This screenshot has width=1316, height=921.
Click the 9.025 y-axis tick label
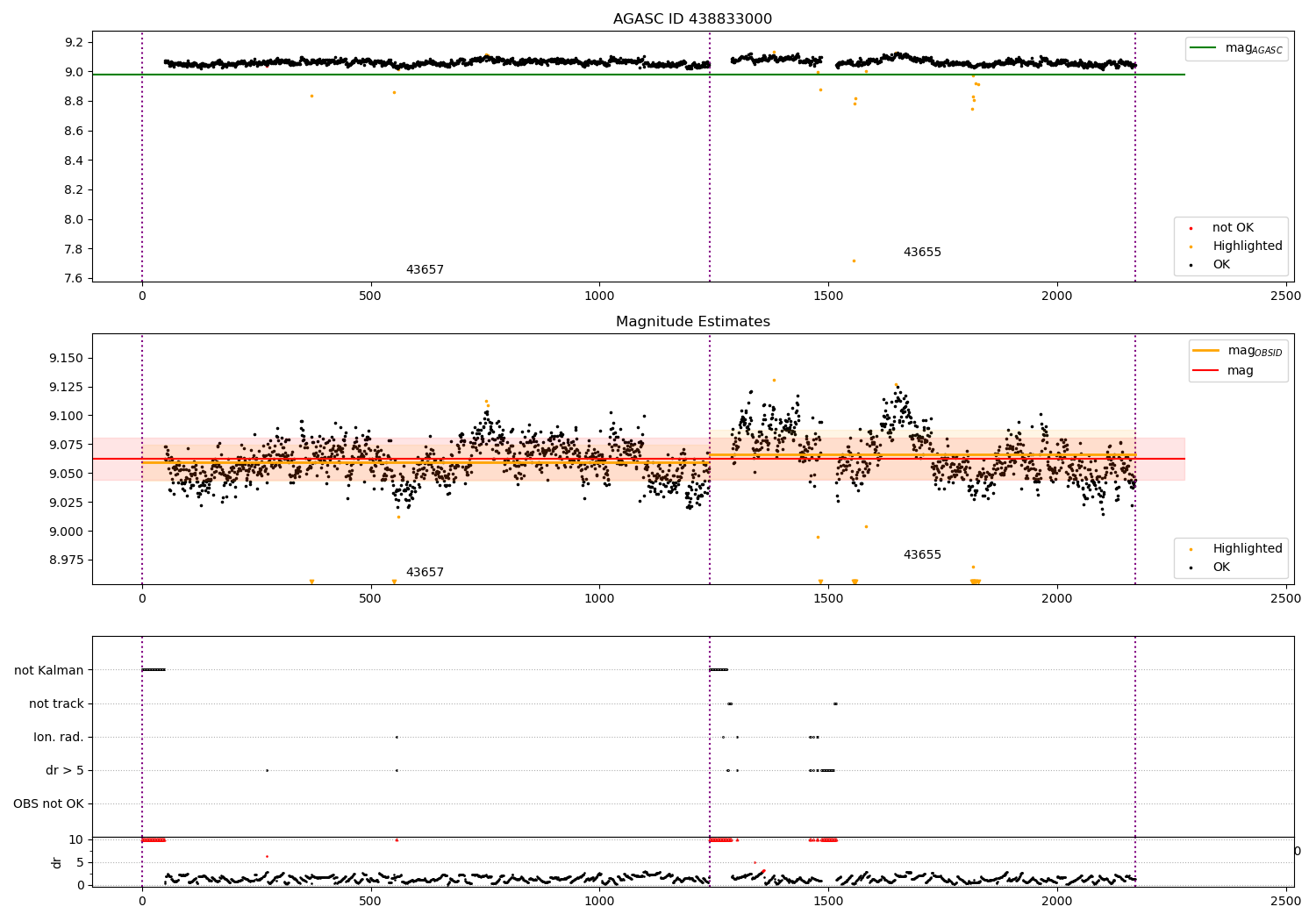(66, 503)
